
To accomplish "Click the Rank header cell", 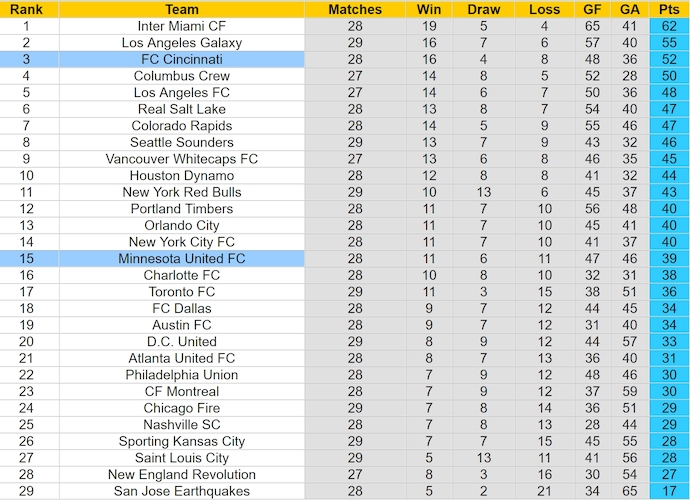I will coord(26,9).
